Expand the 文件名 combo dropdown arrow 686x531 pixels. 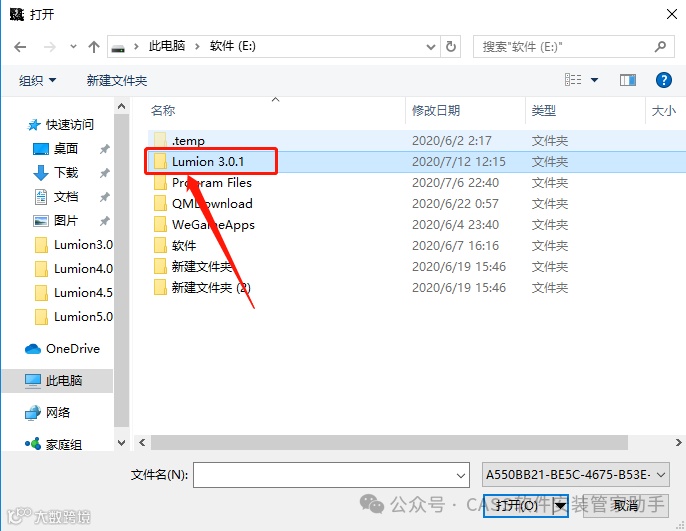(x=461, y=475)
